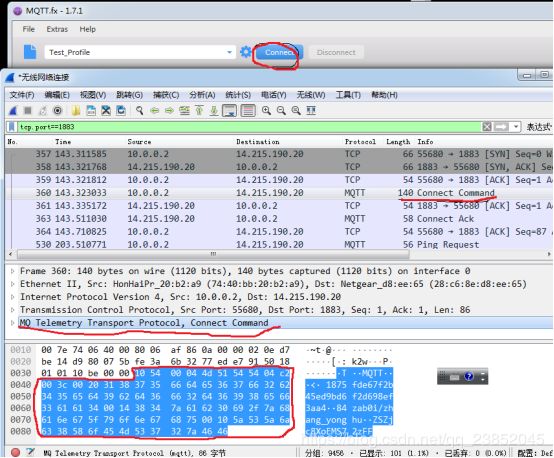The height and width of the screenshot is (458, 554).
Task: Open the MQTT.fx Help menu
Action: pyautogui.click(x=87, y=29)
